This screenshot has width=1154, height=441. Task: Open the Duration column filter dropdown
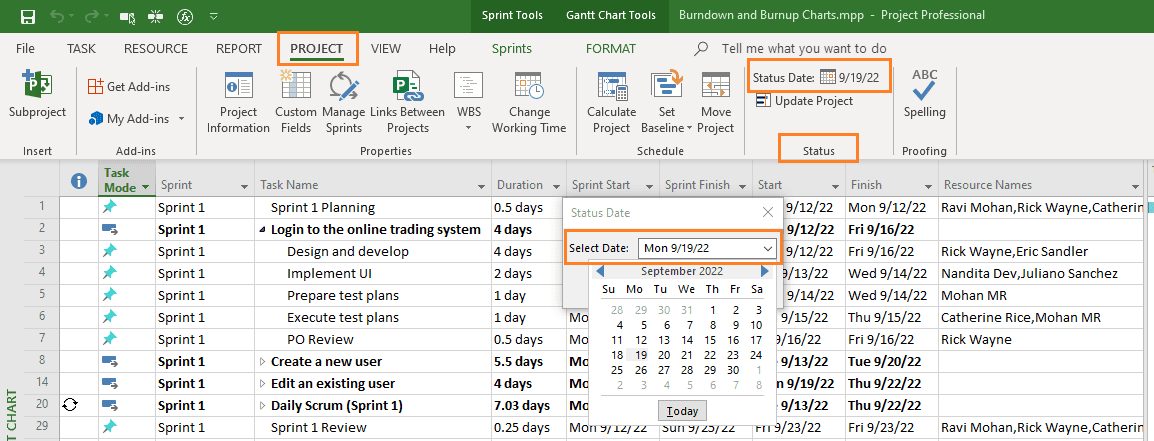point(556,186)
